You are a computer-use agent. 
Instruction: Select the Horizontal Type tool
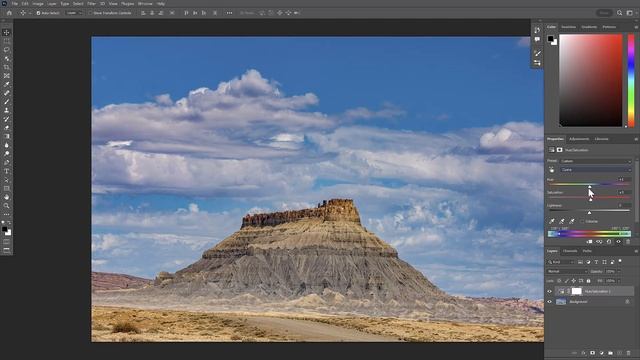7,171
